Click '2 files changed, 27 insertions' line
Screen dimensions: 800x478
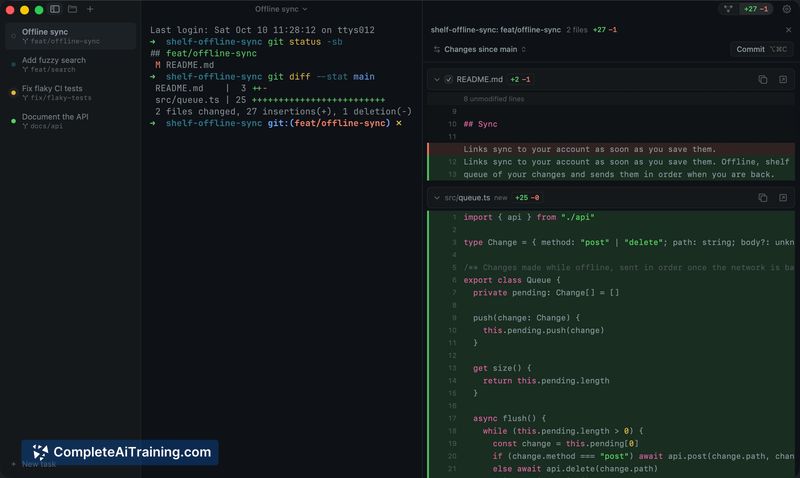point(283,112)
